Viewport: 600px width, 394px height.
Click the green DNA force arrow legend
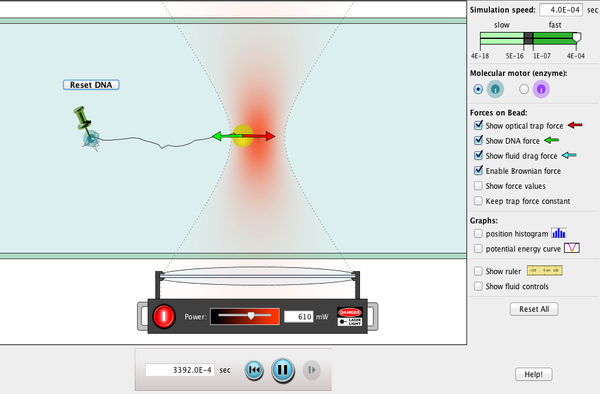tap(551, 140)
